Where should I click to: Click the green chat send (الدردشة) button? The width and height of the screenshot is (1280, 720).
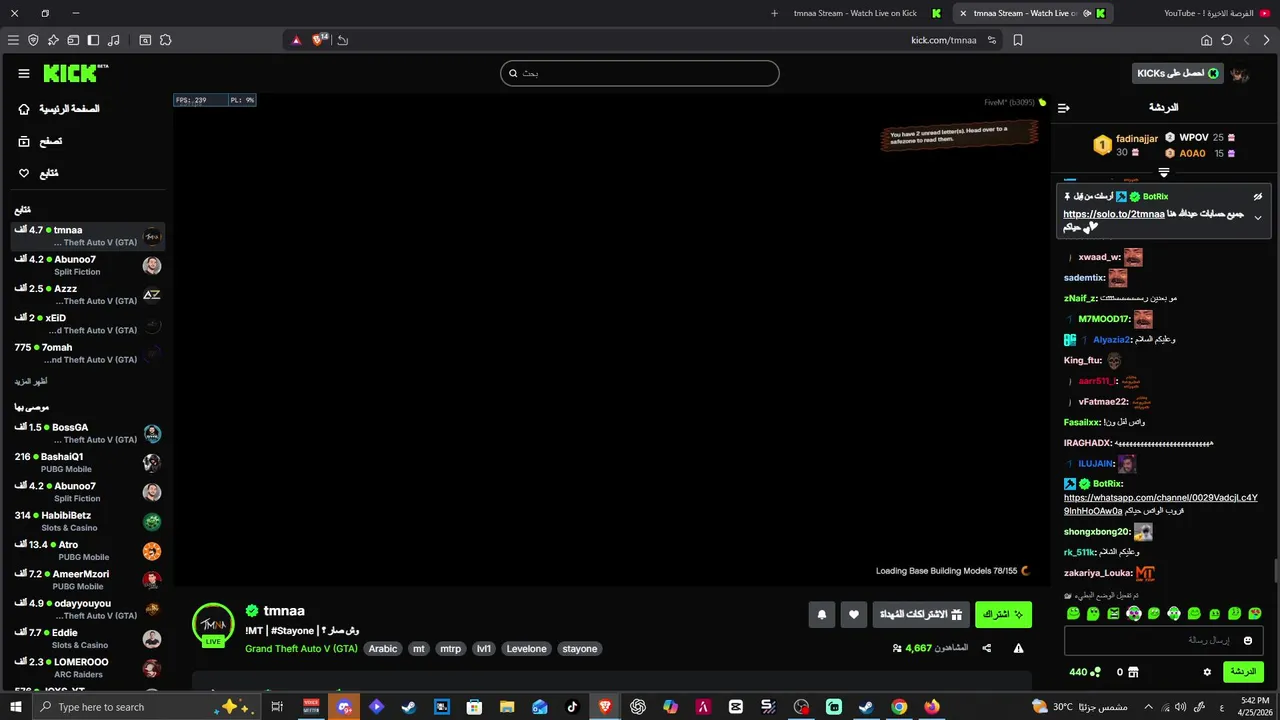(x=1243, y=672)
